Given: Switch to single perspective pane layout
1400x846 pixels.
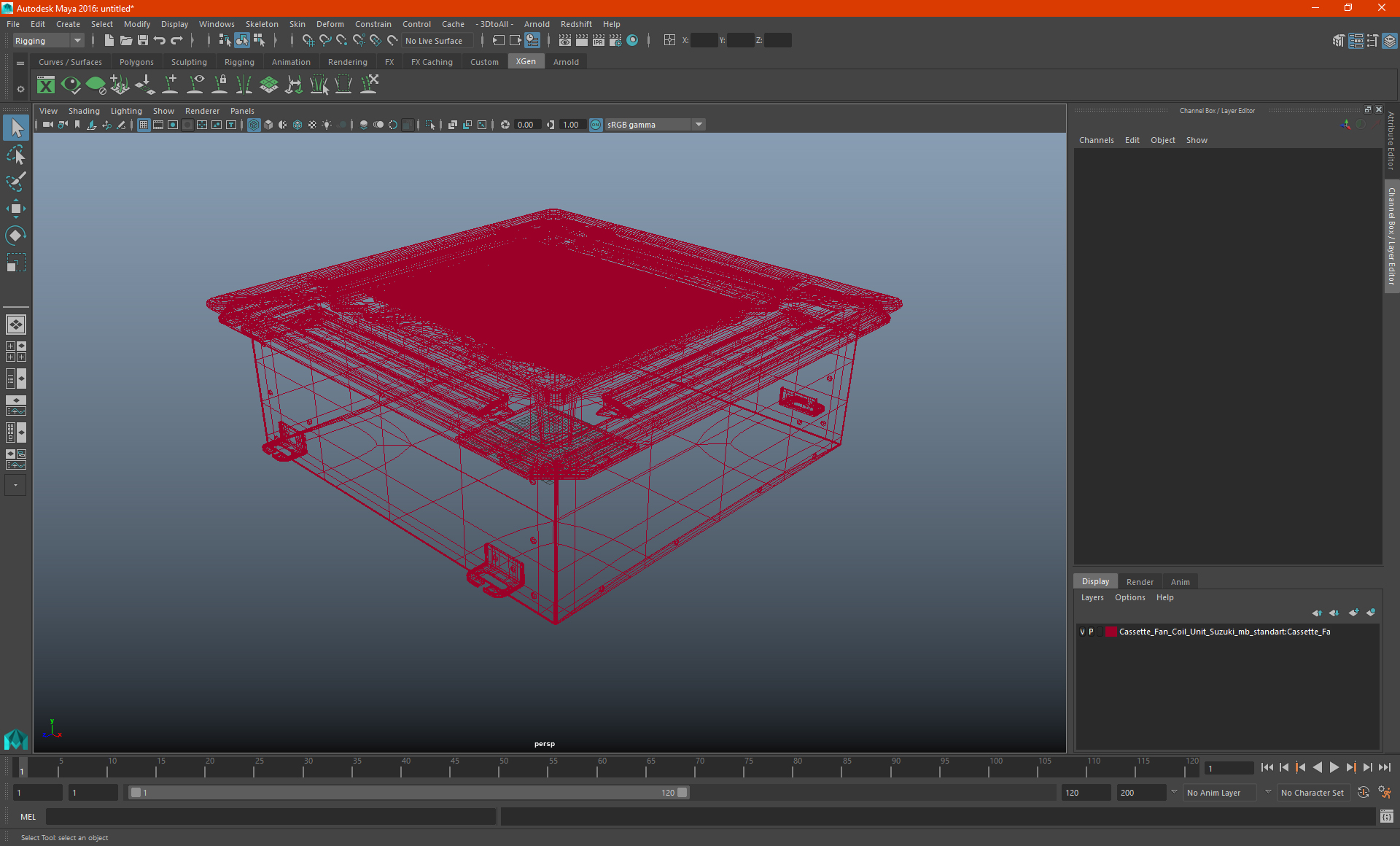Looking at the screenshot, I should [x=16, y=325].
